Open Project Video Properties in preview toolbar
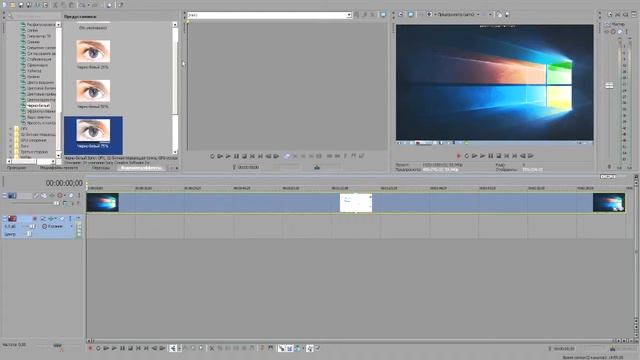 click(x=401, y=15)
